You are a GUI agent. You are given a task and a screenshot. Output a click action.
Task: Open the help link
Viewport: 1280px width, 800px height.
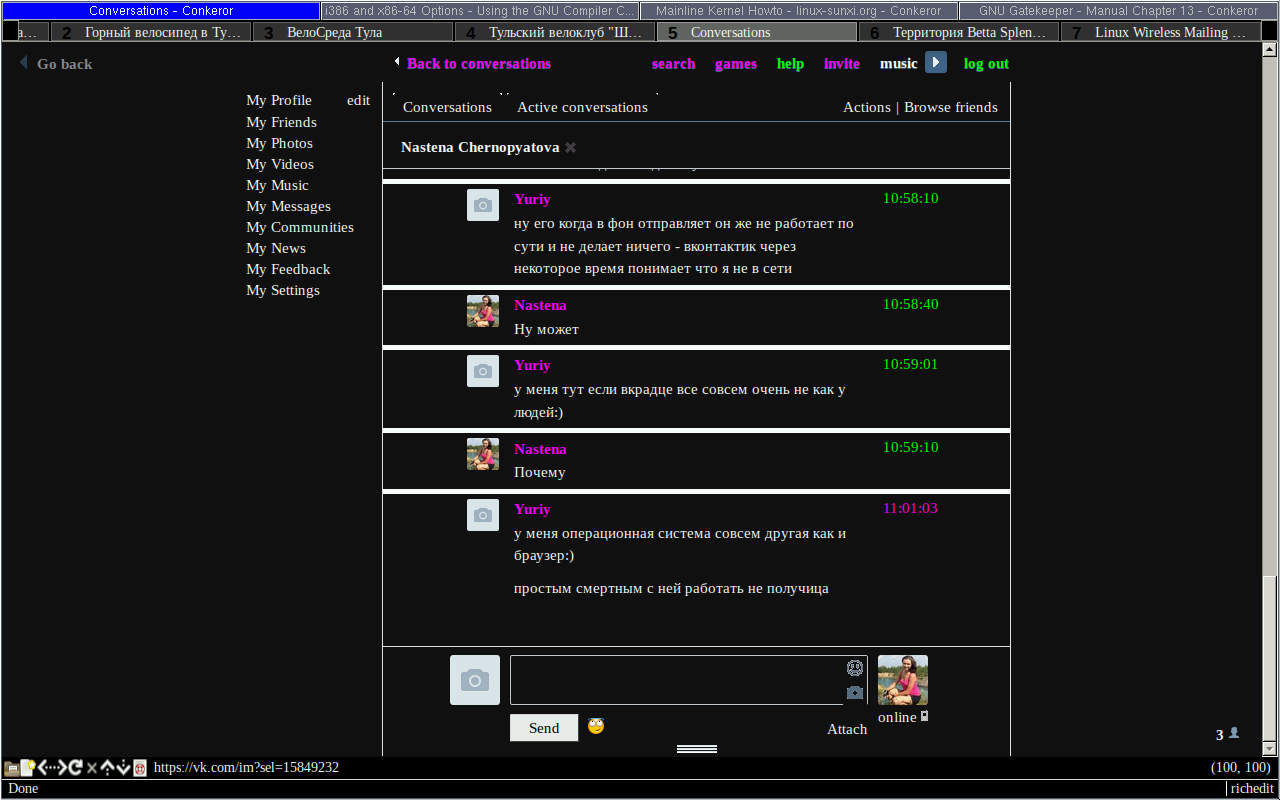pos(790,63)
